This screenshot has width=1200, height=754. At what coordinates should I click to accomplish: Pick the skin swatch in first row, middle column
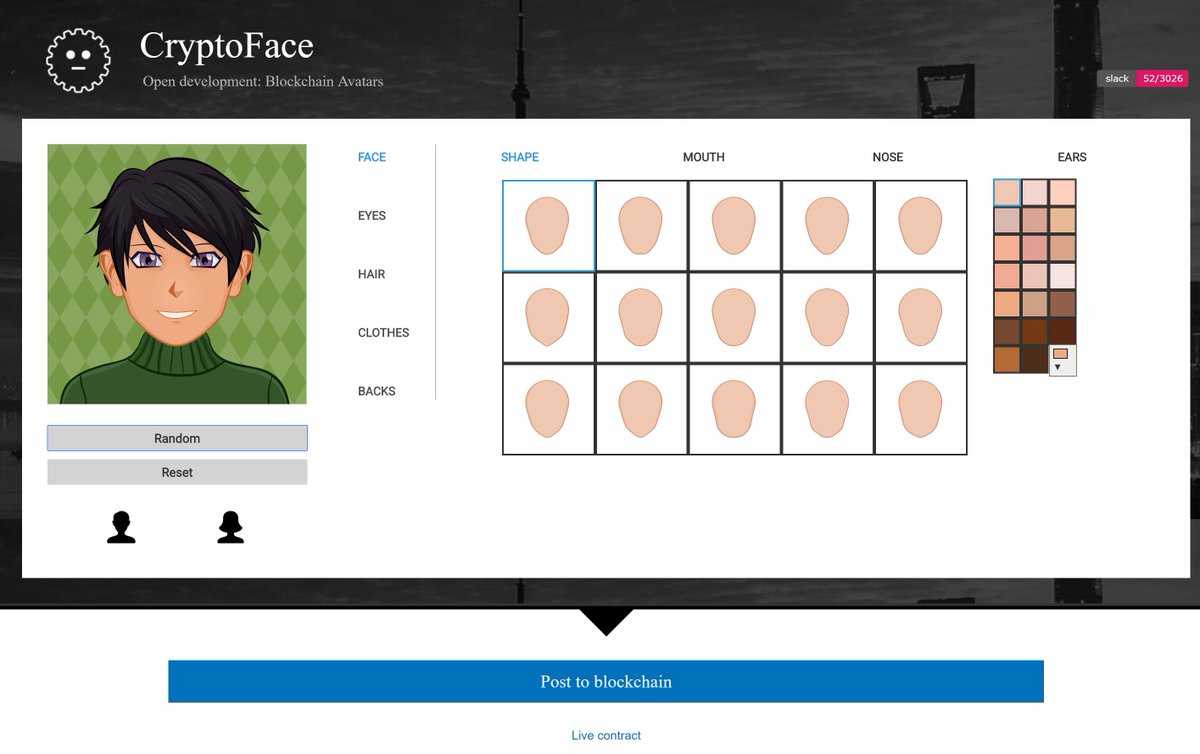[x=1035, y=192]
